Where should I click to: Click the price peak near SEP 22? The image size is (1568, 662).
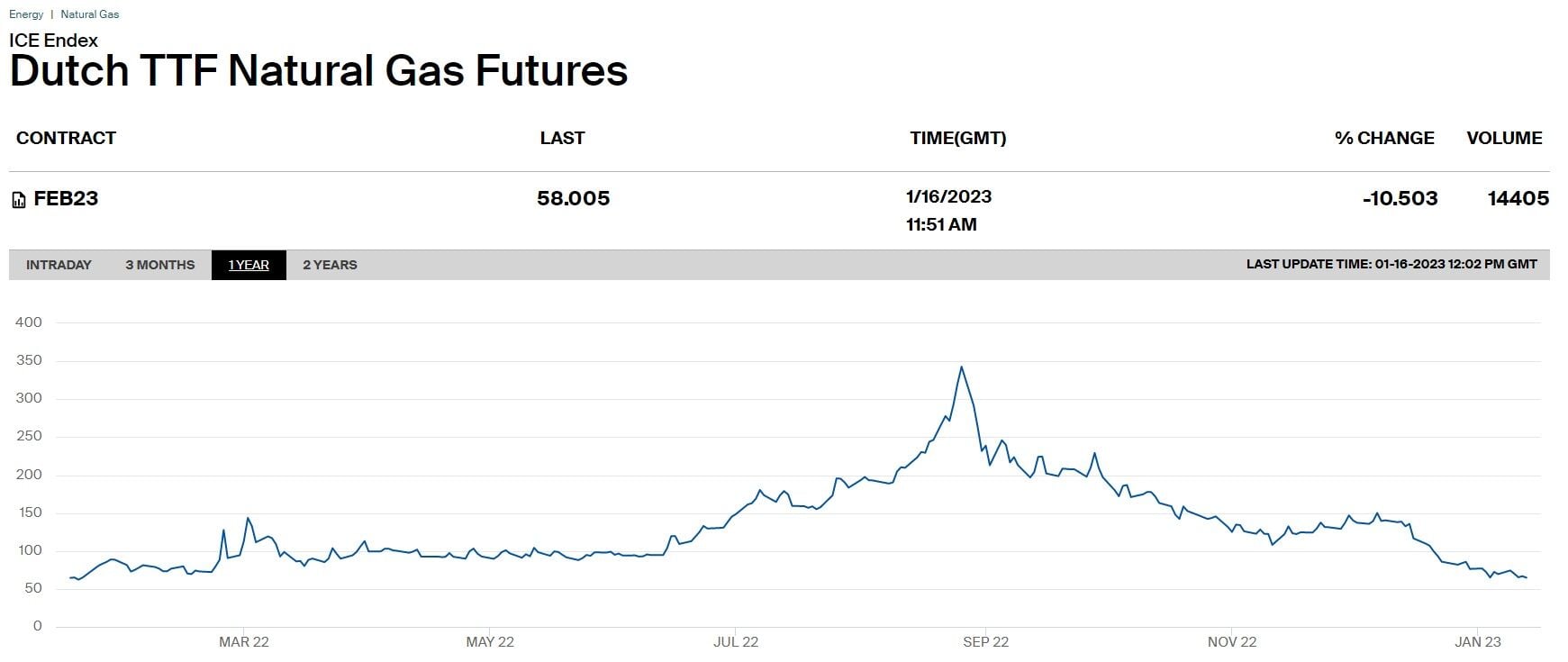point(962,367)
